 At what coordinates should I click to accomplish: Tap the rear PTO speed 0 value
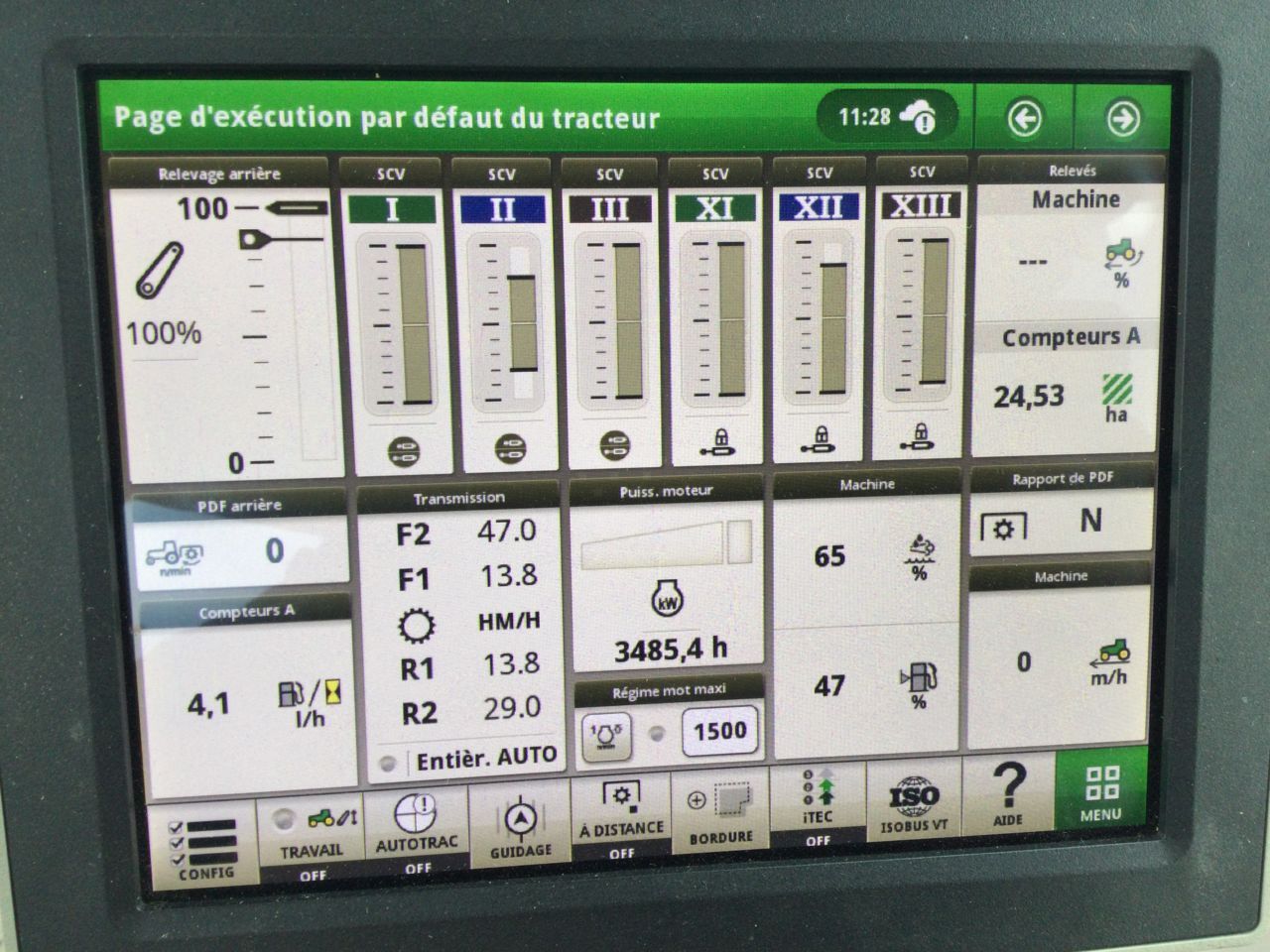pyautogui.click(x=275, y=550)
